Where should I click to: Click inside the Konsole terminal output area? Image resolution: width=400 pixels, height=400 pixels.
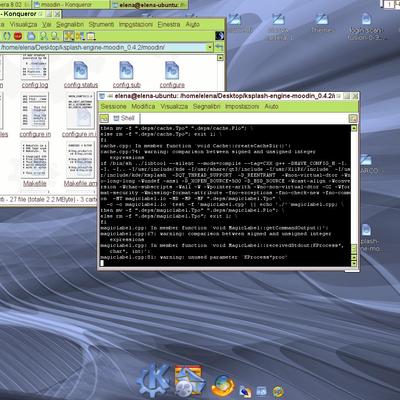pos(225,196)
